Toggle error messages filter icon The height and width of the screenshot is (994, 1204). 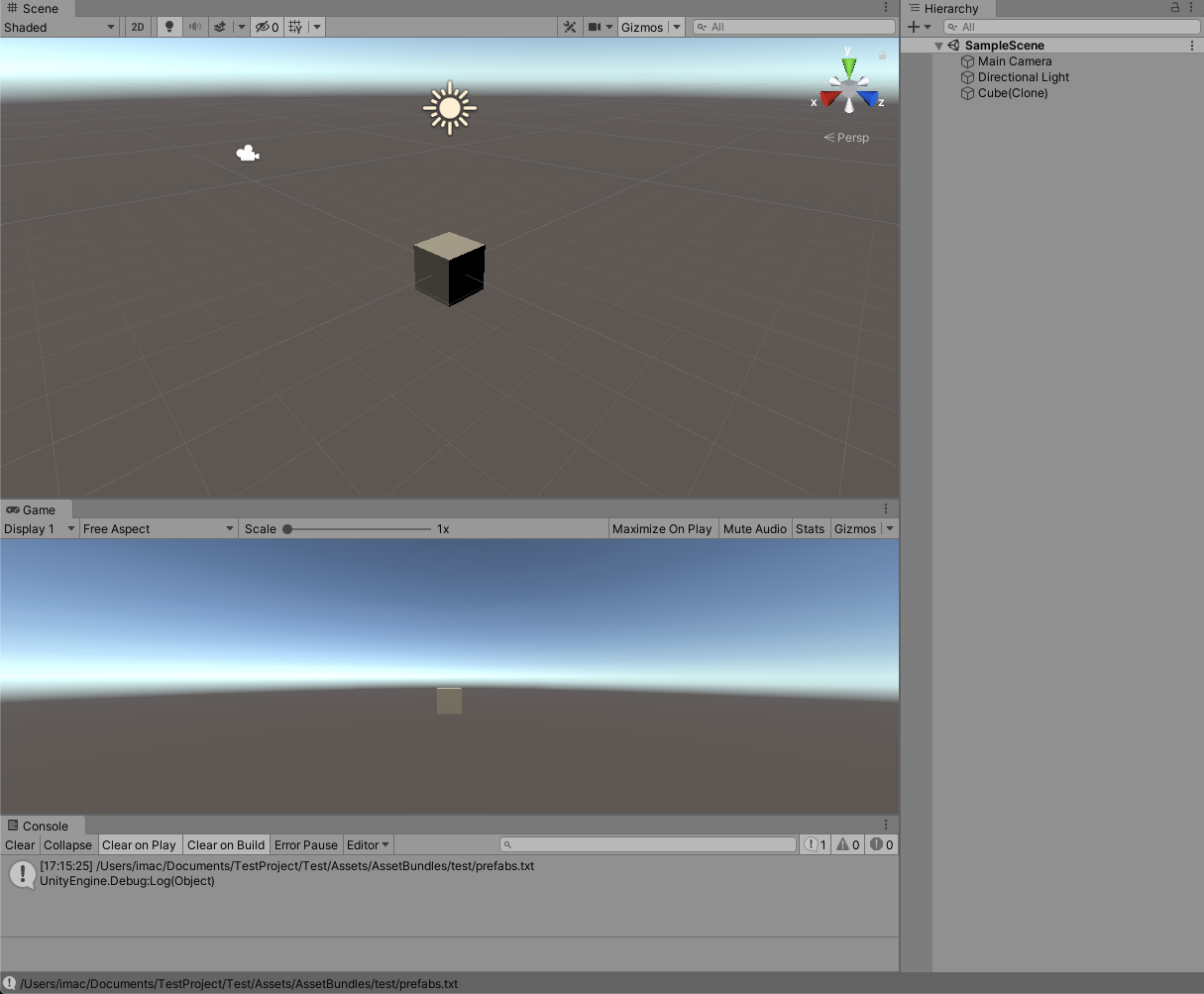click(x=881, y=844)
